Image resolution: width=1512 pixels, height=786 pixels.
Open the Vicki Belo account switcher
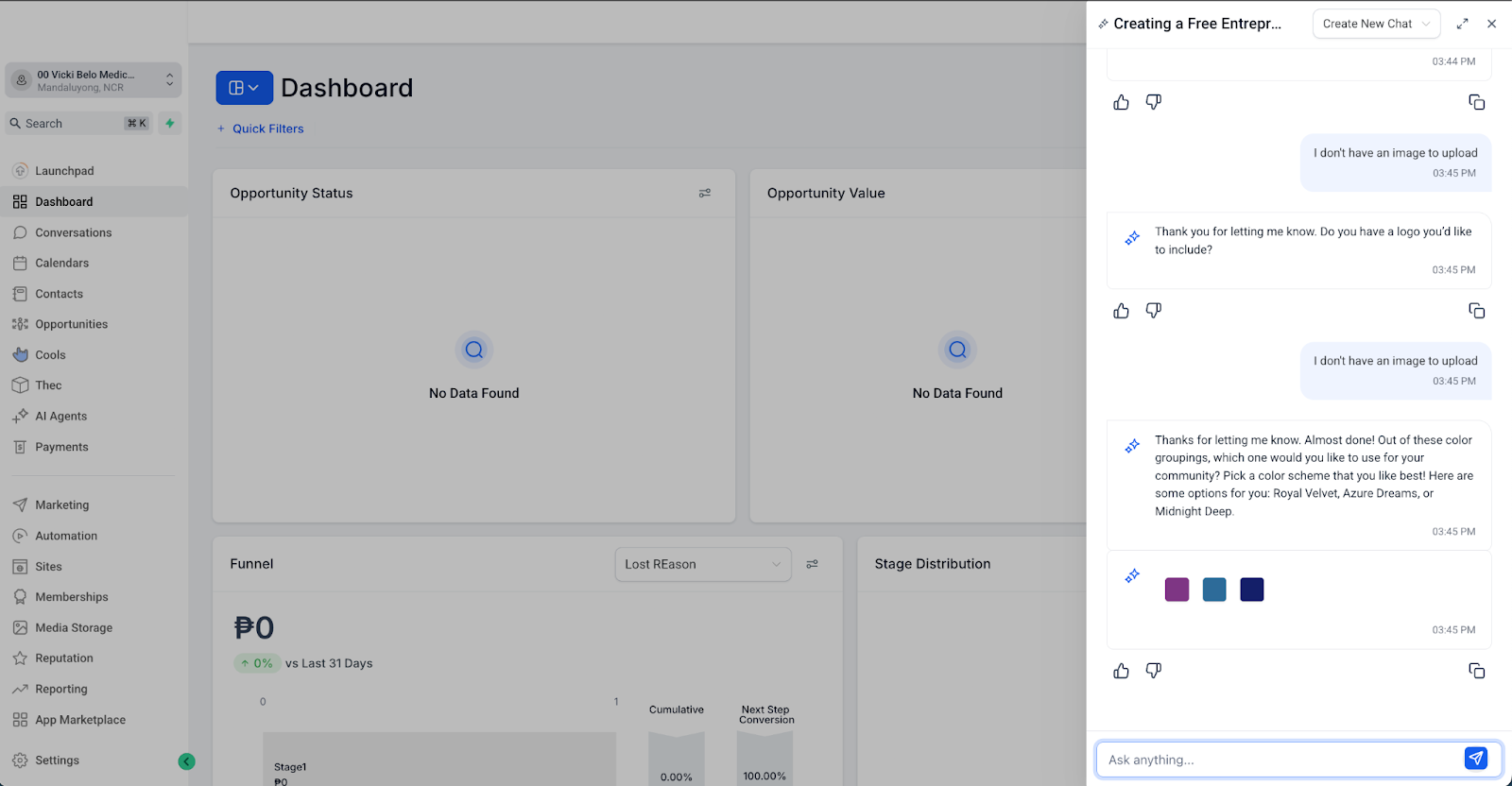tap(94, 80)
